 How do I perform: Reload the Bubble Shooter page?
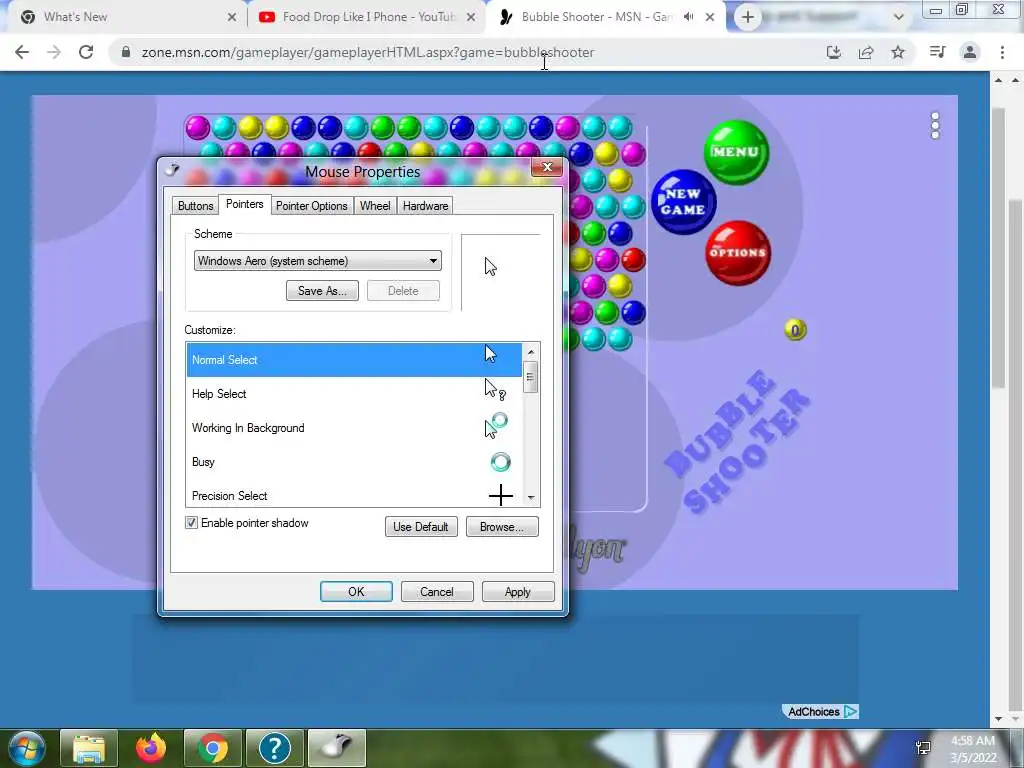click(86, 52)
